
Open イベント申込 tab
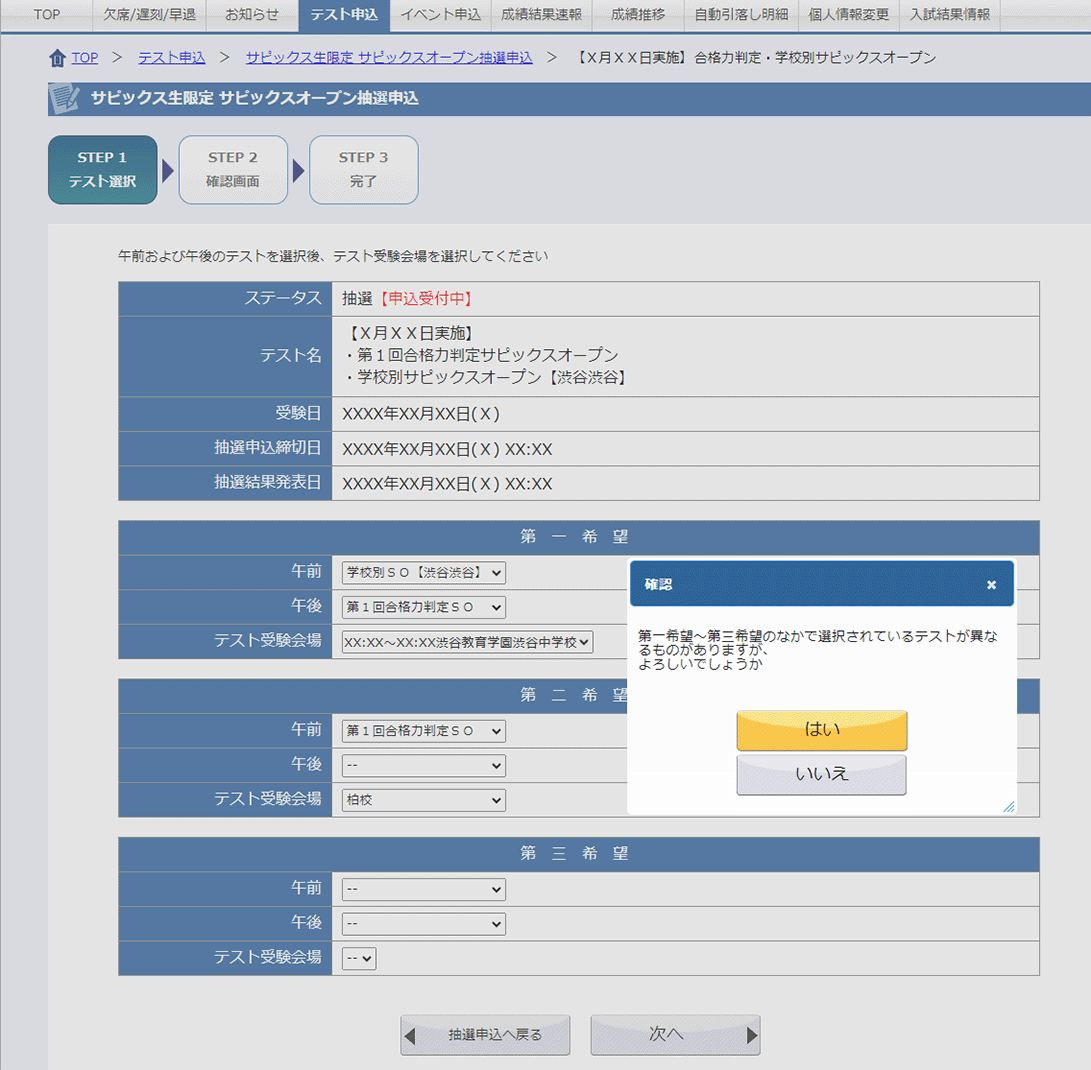pos(440,15)
